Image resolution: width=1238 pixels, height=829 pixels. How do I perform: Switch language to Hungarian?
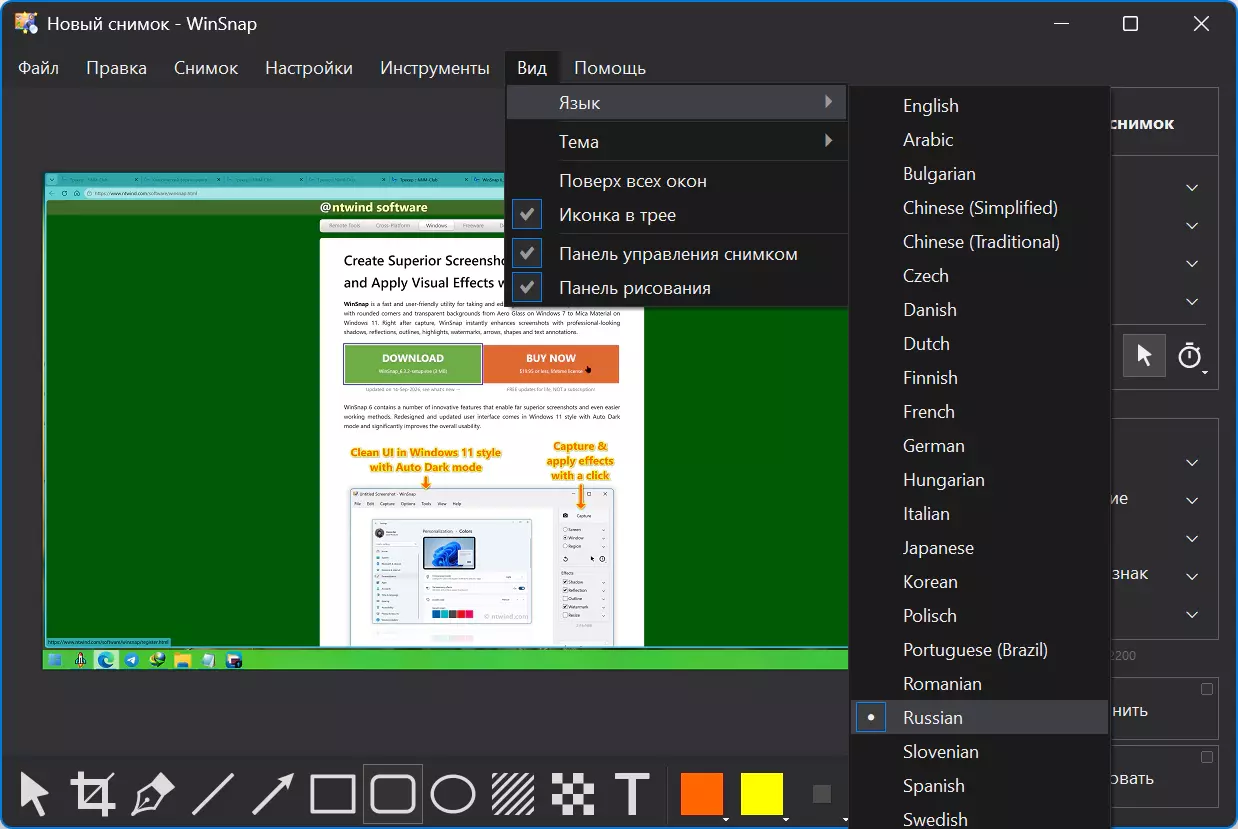click(980, 480)
